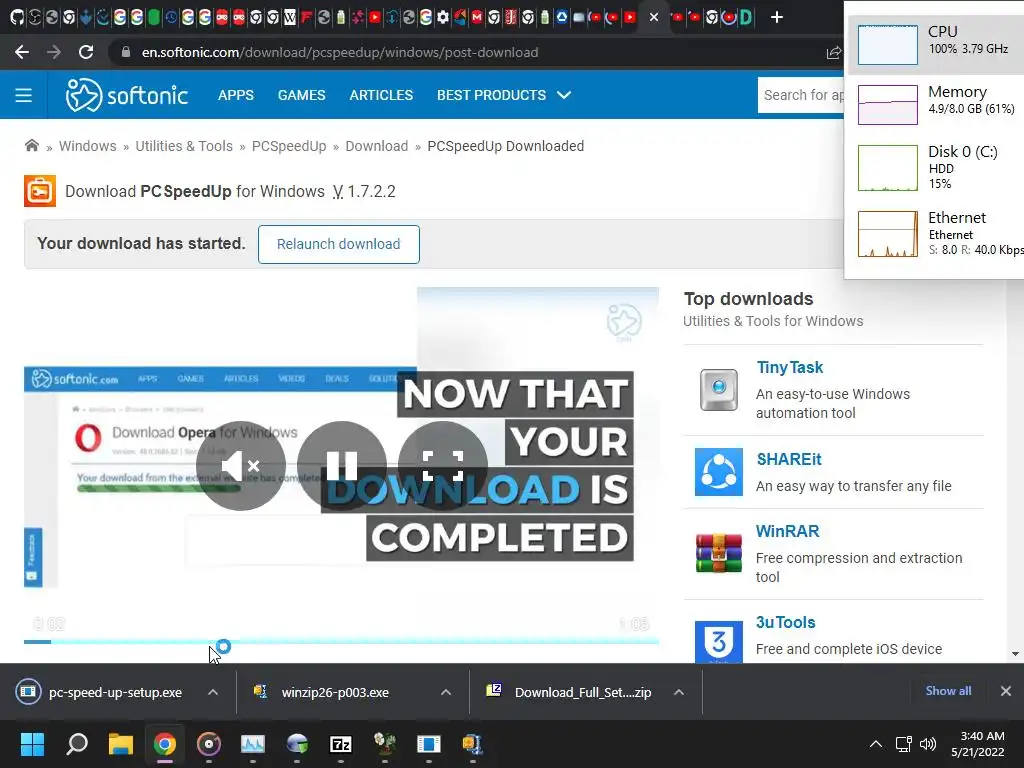Open a new browser tab with plus icon
1024x768 pixels.
pos(776,17)
